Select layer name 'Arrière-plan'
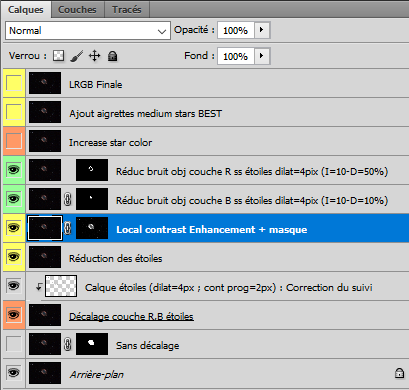Screen dimensions: 409x390 click(x=96, y=375)
